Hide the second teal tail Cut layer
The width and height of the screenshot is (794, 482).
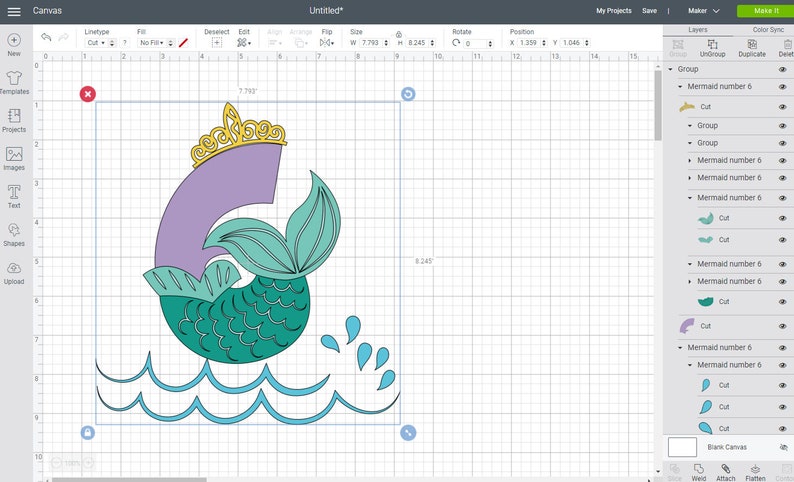tap(782, 240)
